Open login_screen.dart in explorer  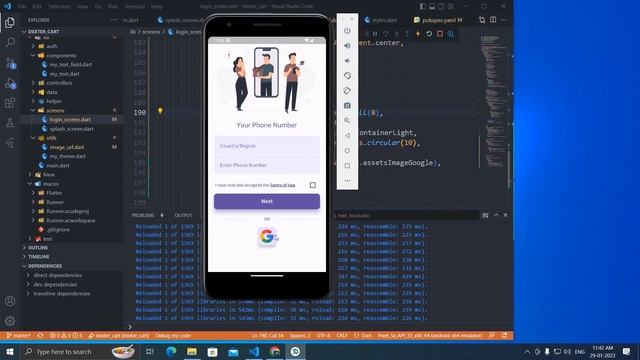tap(70, 120)
